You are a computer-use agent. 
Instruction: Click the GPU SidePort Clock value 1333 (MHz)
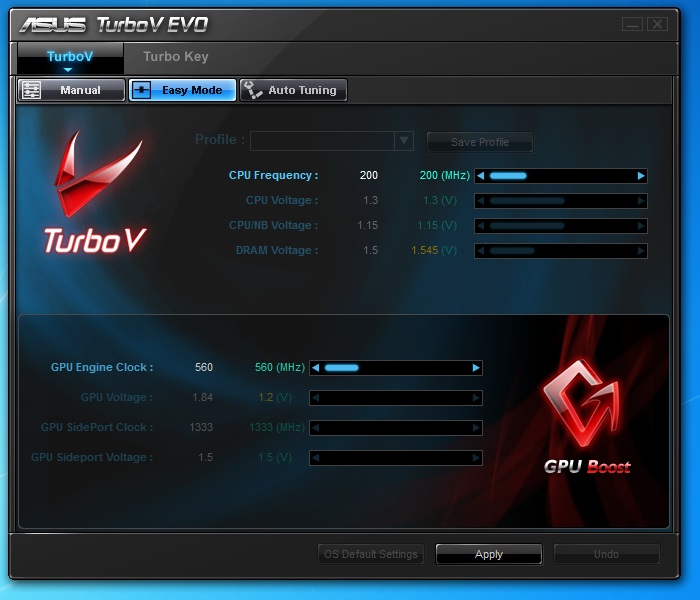tap(277, 427)
